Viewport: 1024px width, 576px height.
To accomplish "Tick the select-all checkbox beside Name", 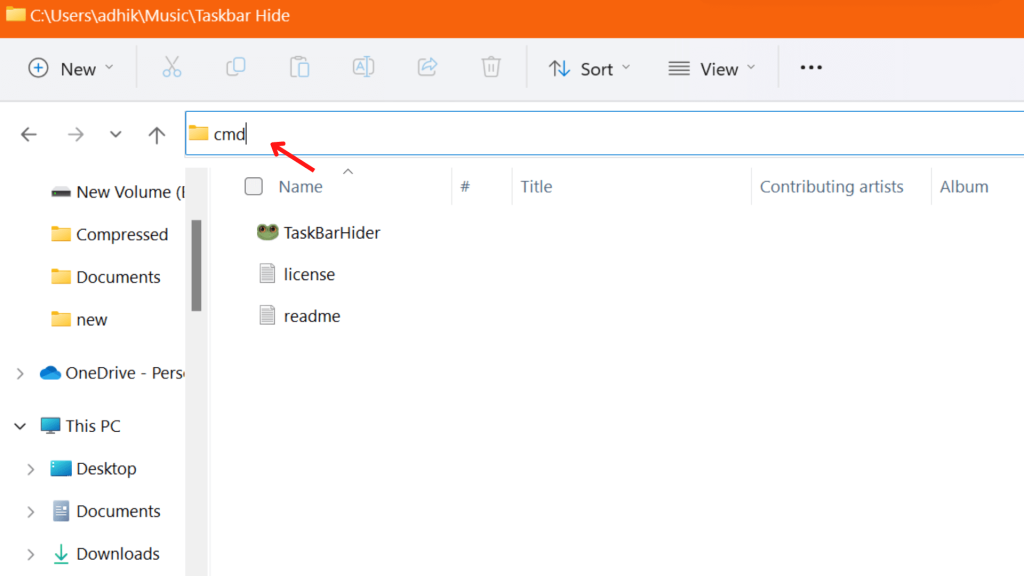I will 253,187.
